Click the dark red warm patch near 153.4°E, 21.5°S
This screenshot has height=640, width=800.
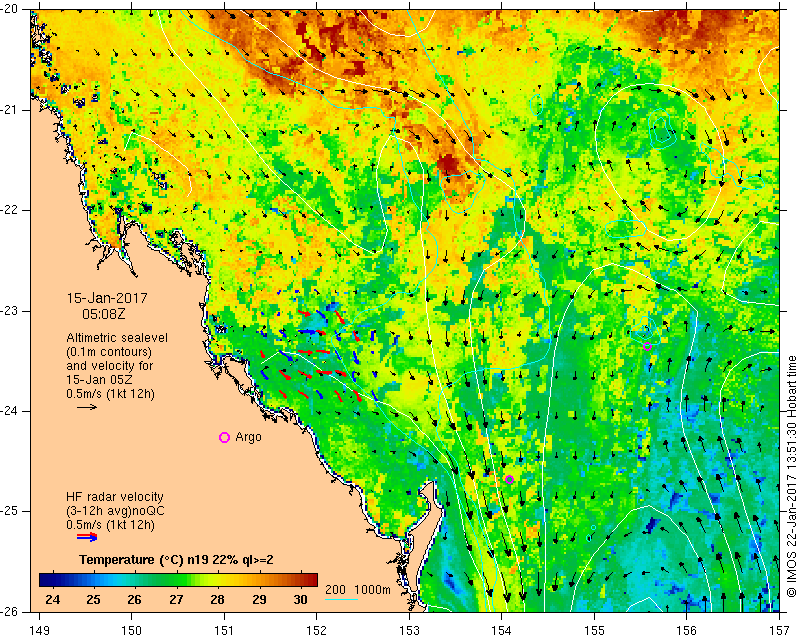(449, 164)
